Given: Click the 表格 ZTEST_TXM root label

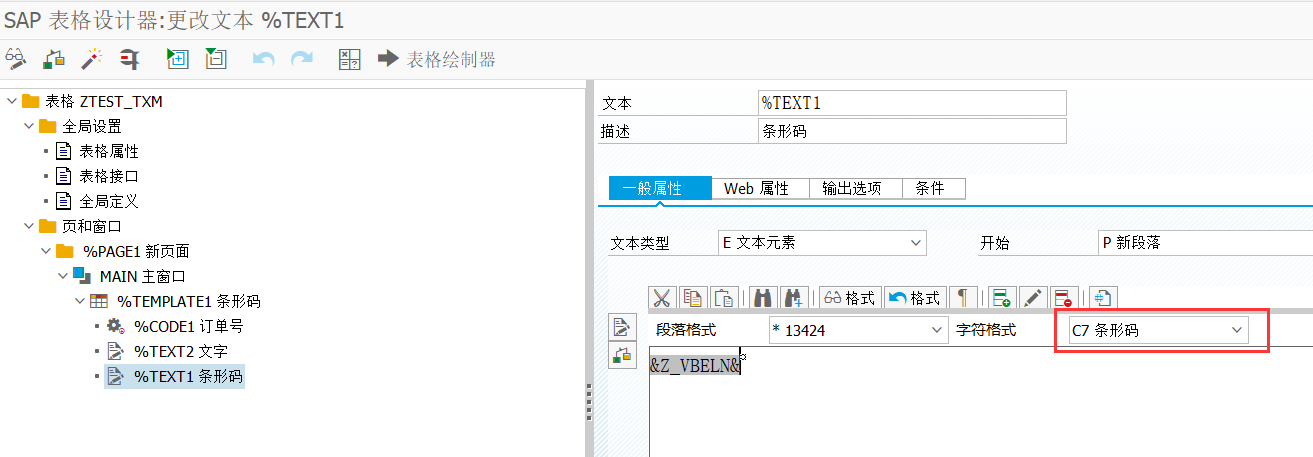Looking at the screenshot, I should pos(103,101).
